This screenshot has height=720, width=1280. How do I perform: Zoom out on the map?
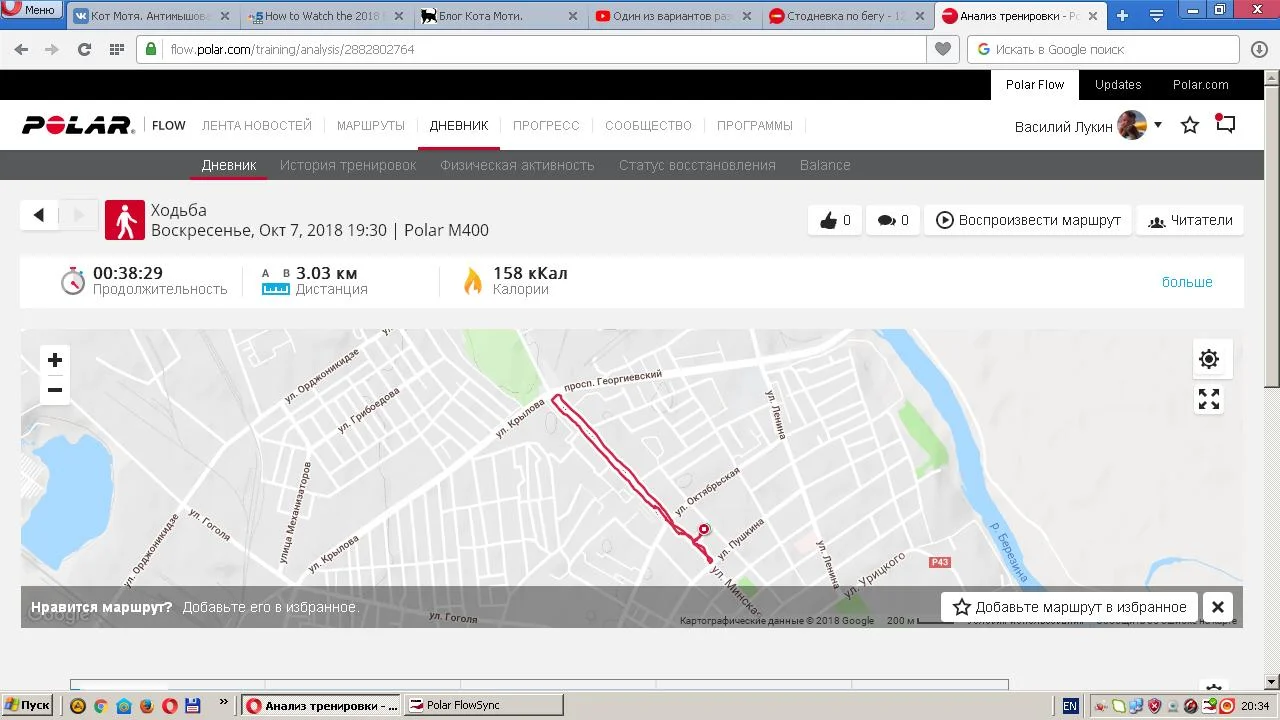(x=55, y=390)
